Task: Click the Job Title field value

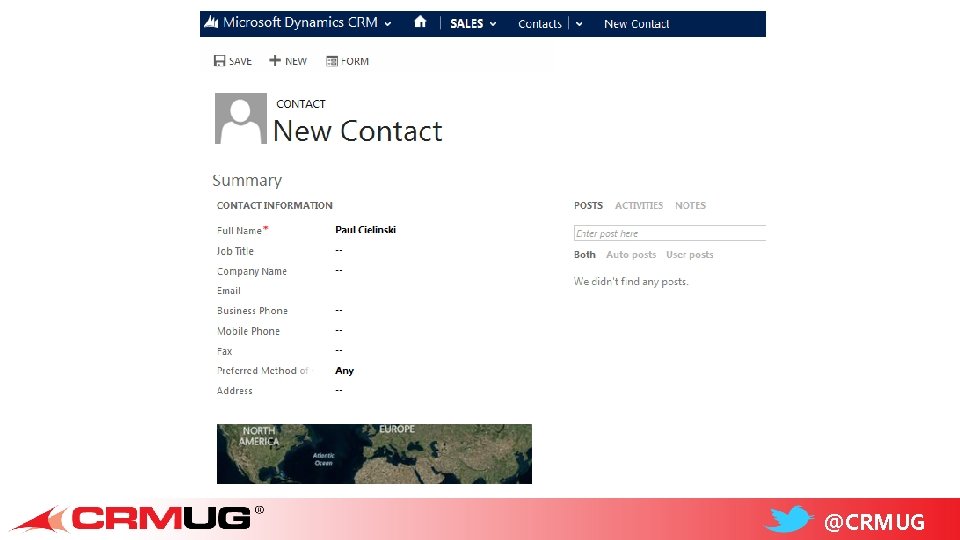Action: tap(339, 250)
